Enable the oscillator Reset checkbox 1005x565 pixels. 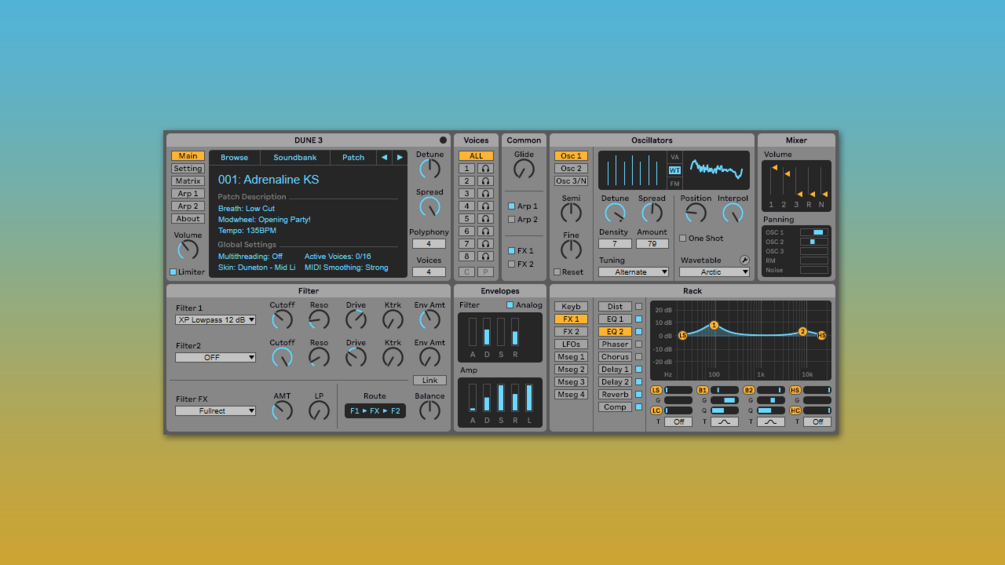pyautogui.click(x=557, y=272)
